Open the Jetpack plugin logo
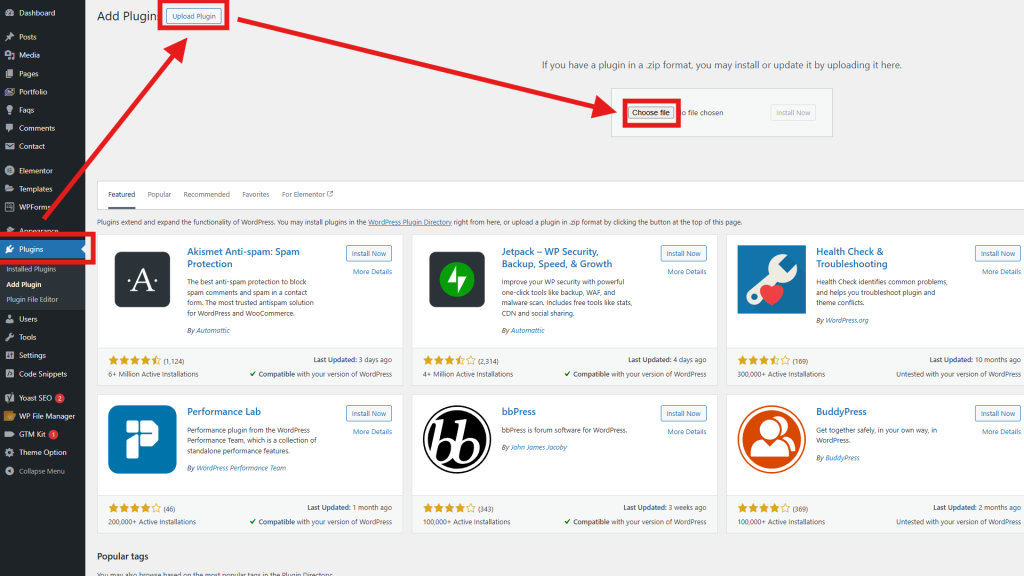The height and width of the screenshot is (576, 1024). coord(457,280)
